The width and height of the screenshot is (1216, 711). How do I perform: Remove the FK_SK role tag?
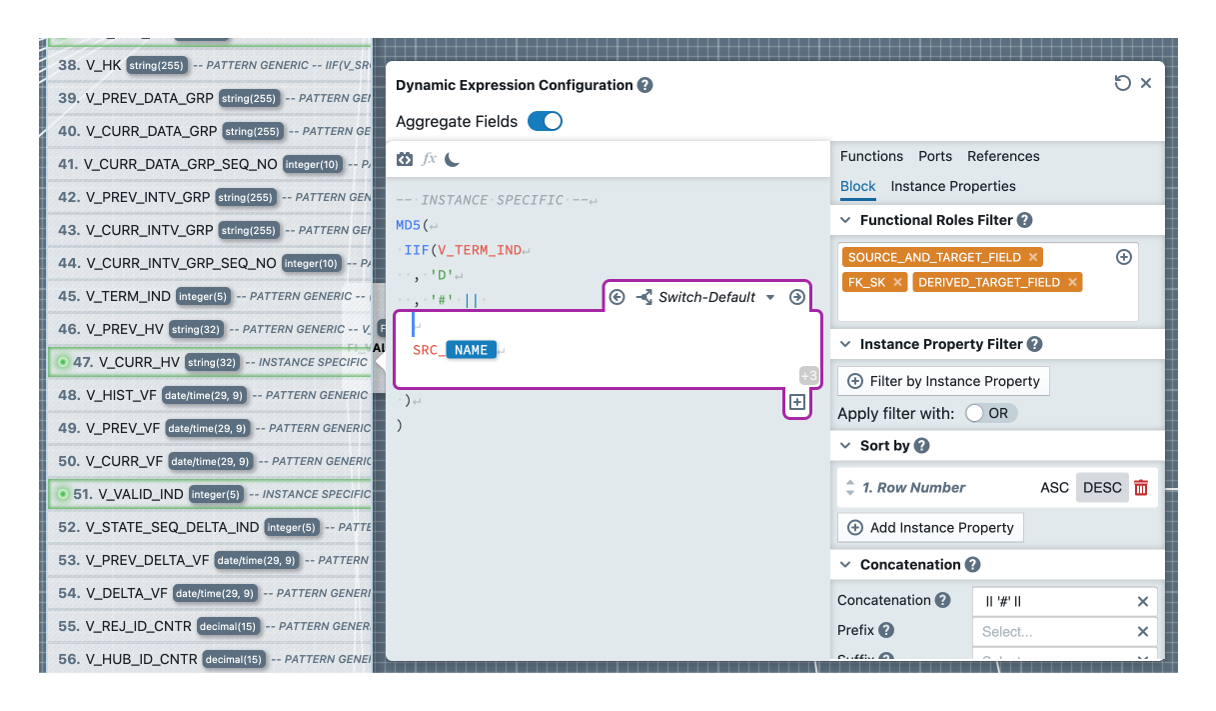coord(898,283)
